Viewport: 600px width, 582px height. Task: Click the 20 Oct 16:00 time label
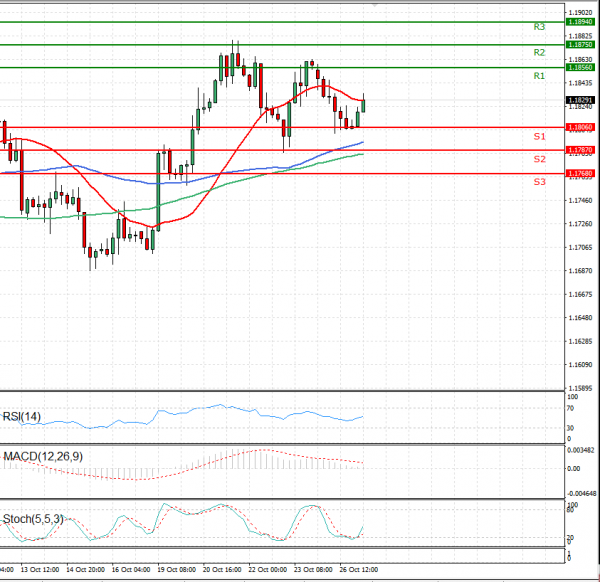pyautogui.click(x=222, y=569)
